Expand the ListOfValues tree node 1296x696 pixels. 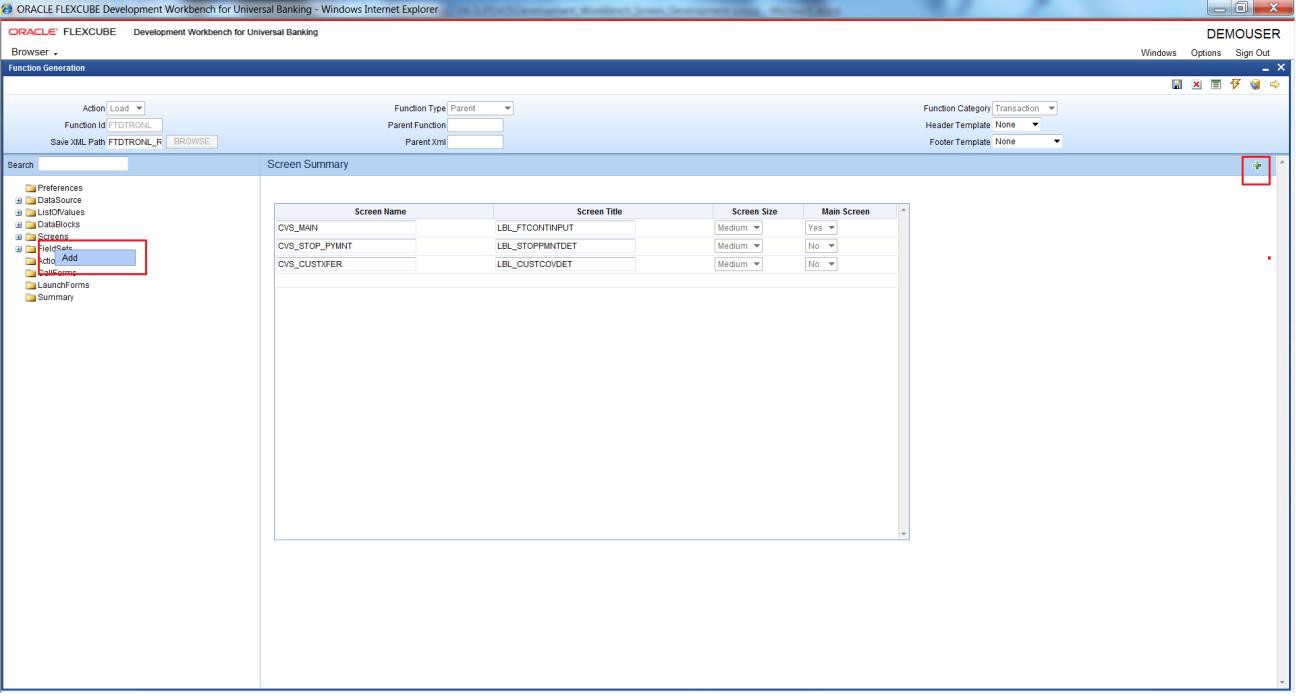19,212
